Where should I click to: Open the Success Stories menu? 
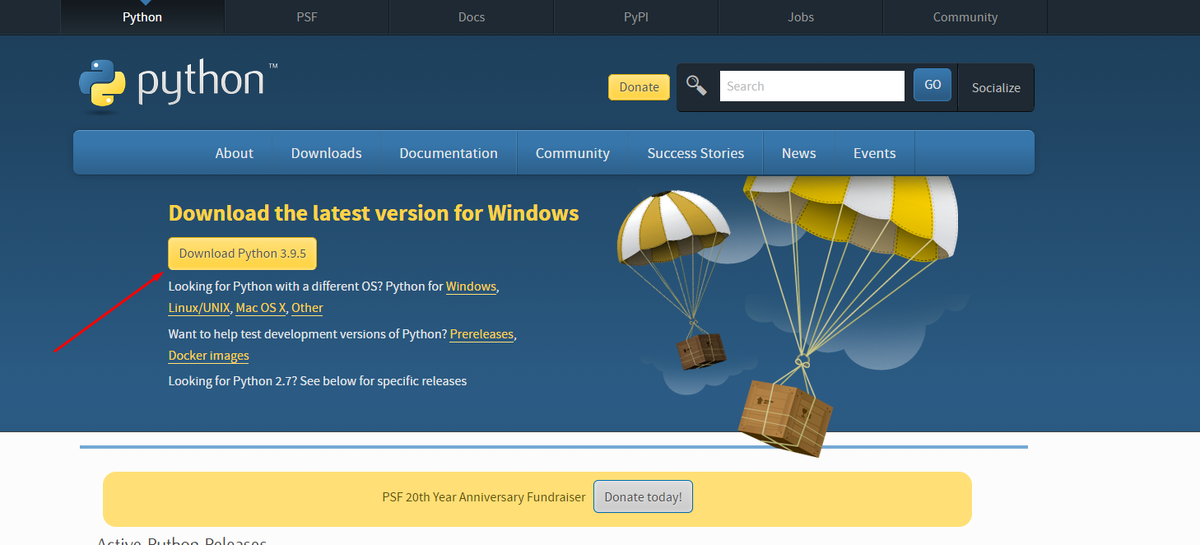696,153
